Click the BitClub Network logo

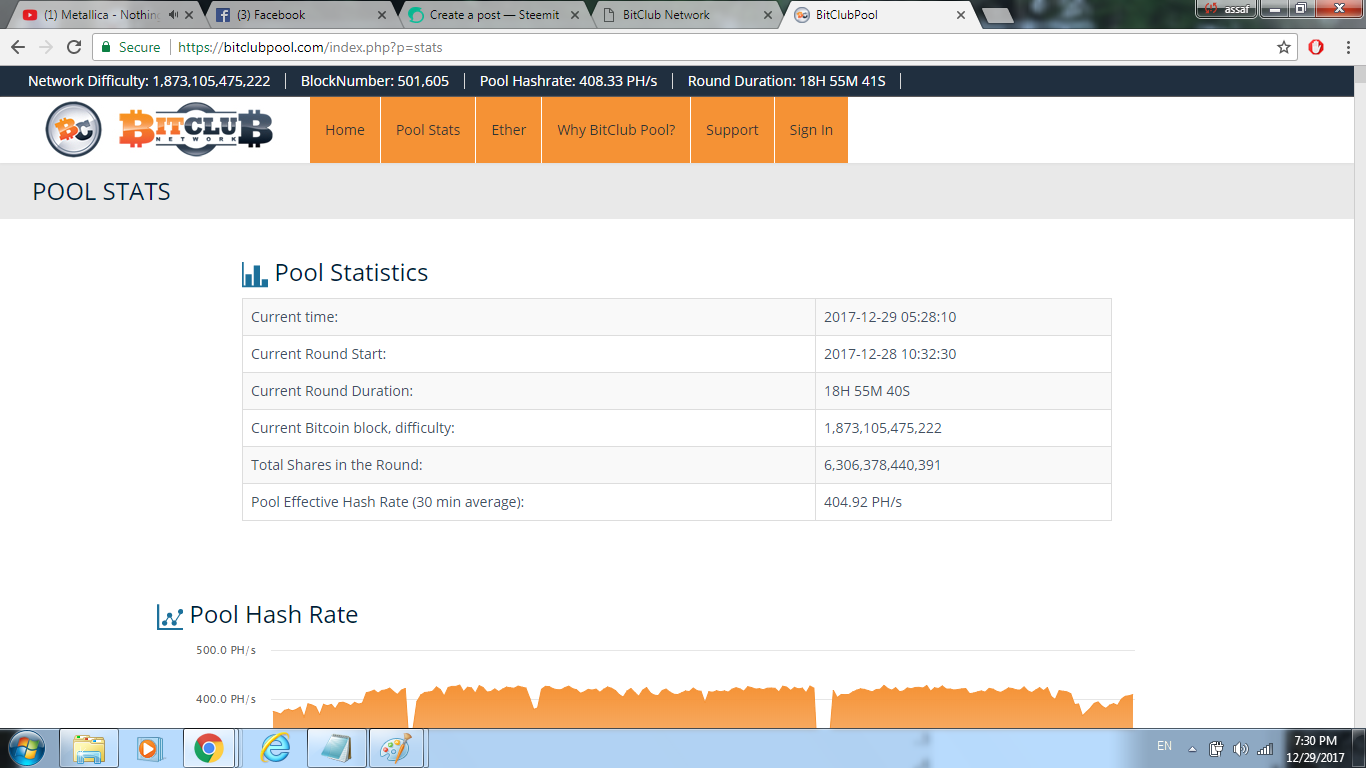click(x=195, y=129)
